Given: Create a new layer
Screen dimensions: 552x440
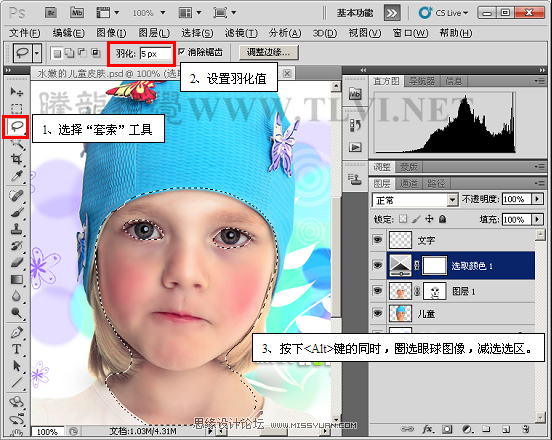Looking at the screenshot, I should [x=506, y=429].
